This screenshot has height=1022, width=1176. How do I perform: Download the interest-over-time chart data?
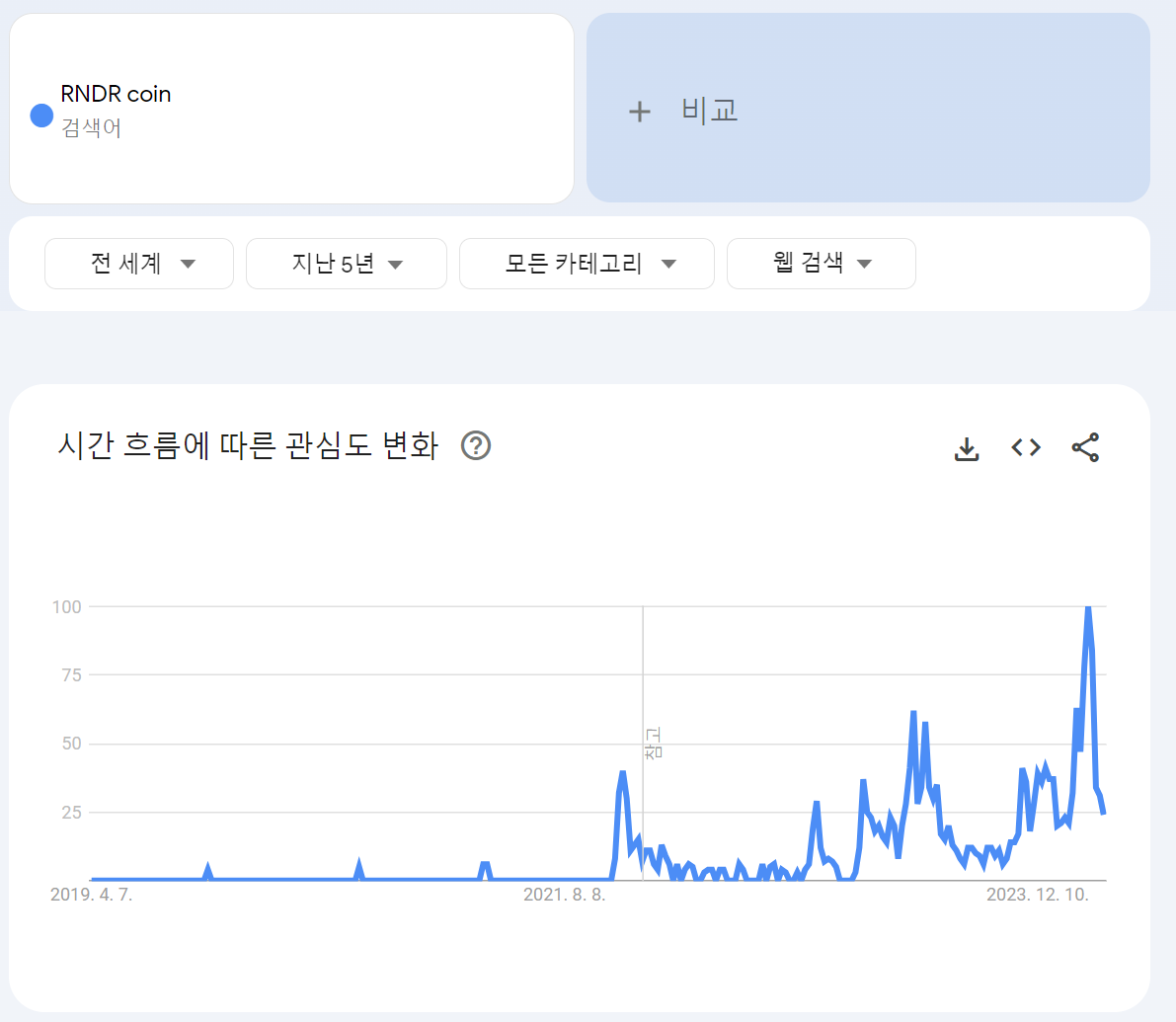click(967, 447)
